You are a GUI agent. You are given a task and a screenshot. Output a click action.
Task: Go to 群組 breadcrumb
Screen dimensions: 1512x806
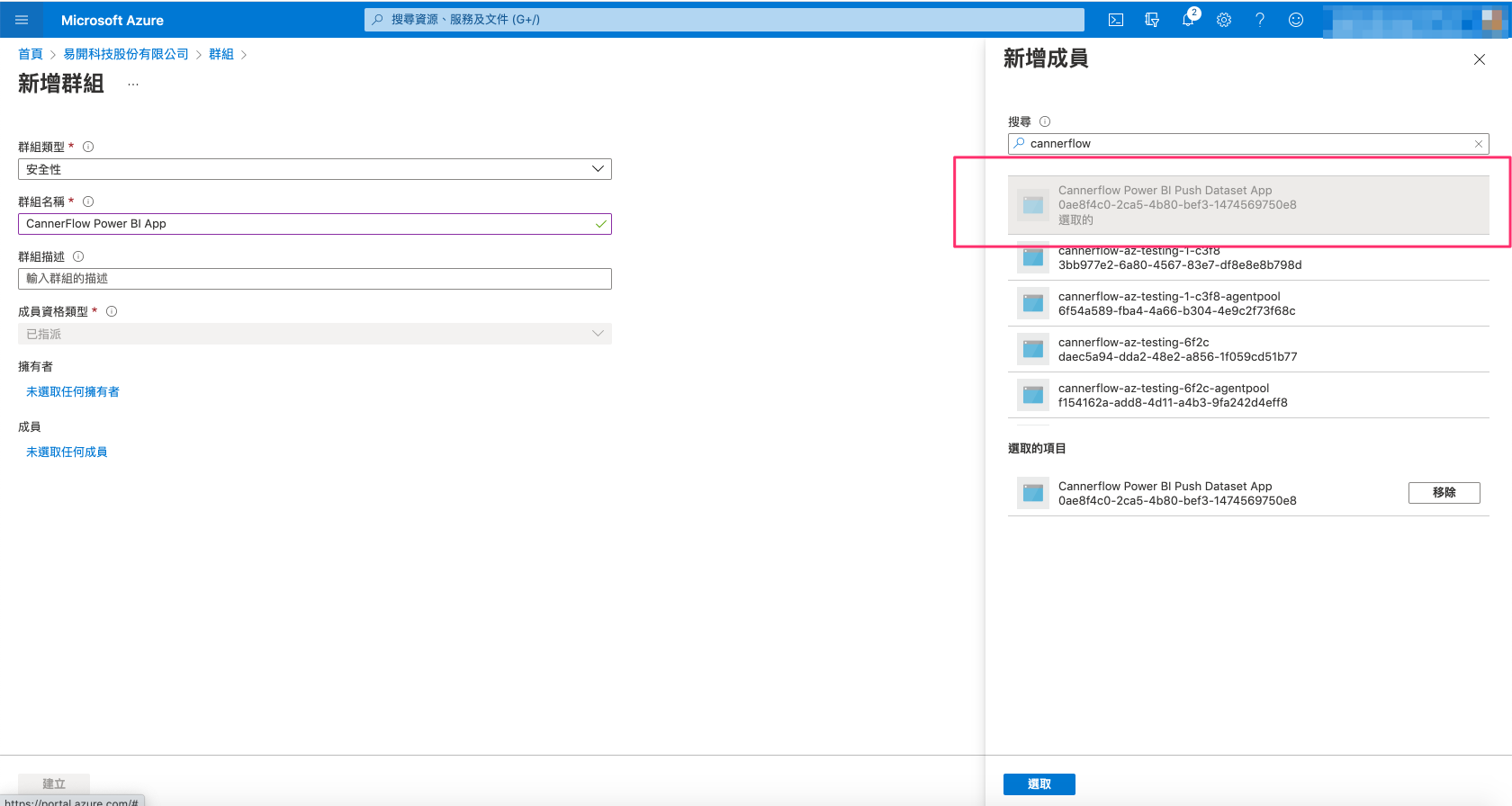coord(221,54)
